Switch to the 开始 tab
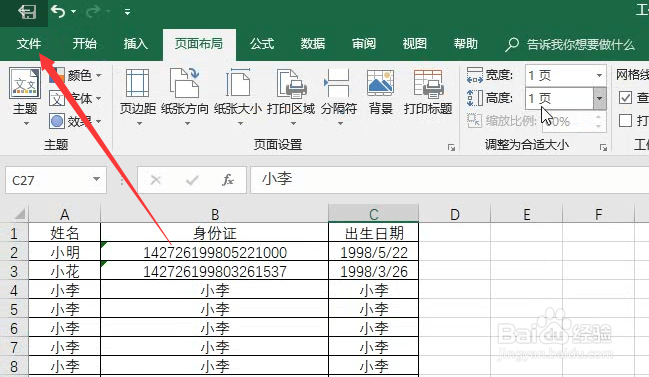The width and height of the screenshot is (649, 377). 84,43
